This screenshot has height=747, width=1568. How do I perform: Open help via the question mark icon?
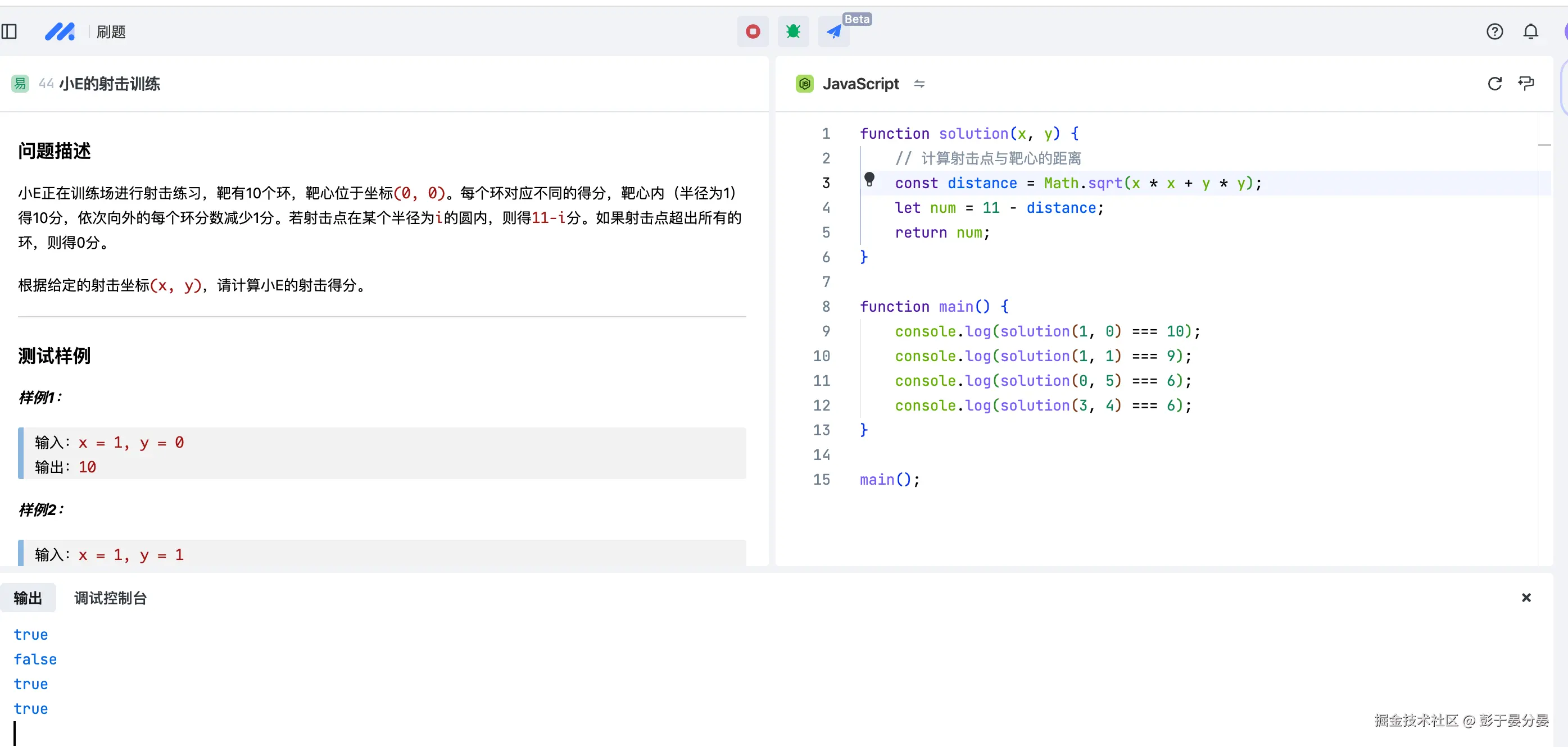tap(1495, 31)
